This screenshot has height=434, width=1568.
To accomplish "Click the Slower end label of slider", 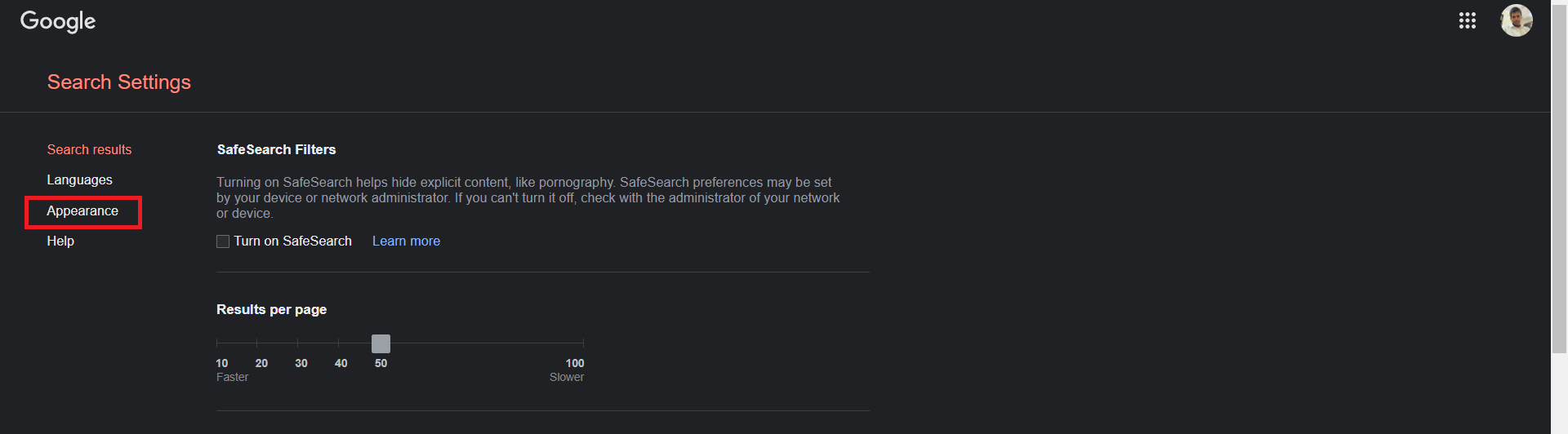I will [567, 378].
